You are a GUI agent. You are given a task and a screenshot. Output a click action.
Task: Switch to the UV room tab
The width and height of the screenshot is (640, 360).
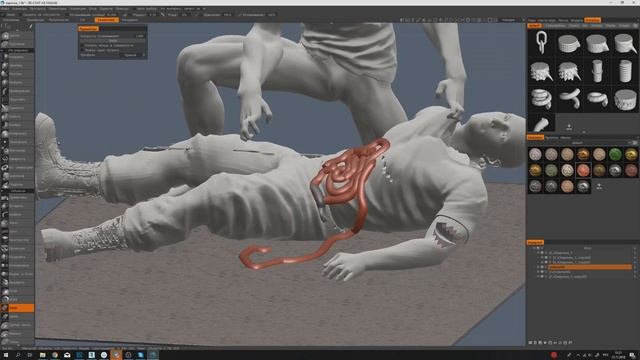pos(82,20)
